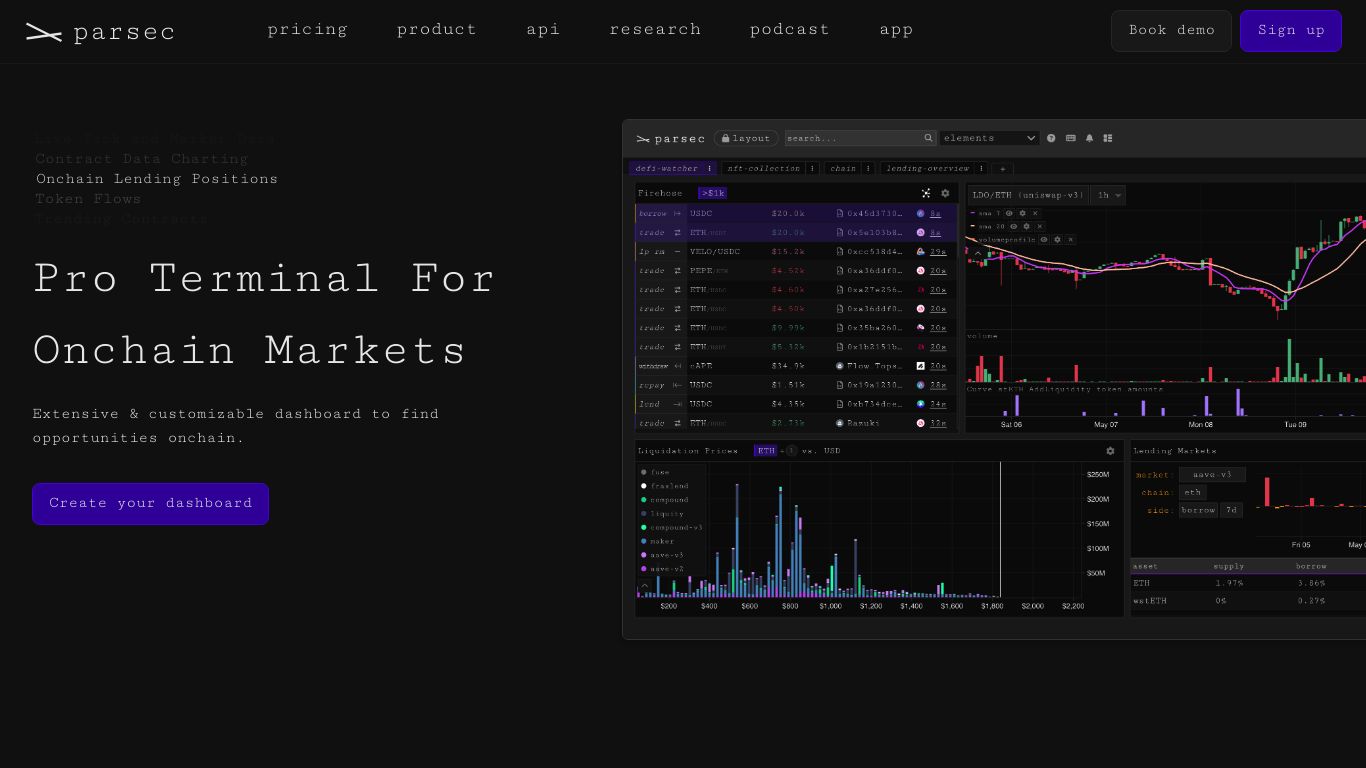Open options menu of lending-overview tab
The image size is (1366, 768).
[x=982, y=168]
